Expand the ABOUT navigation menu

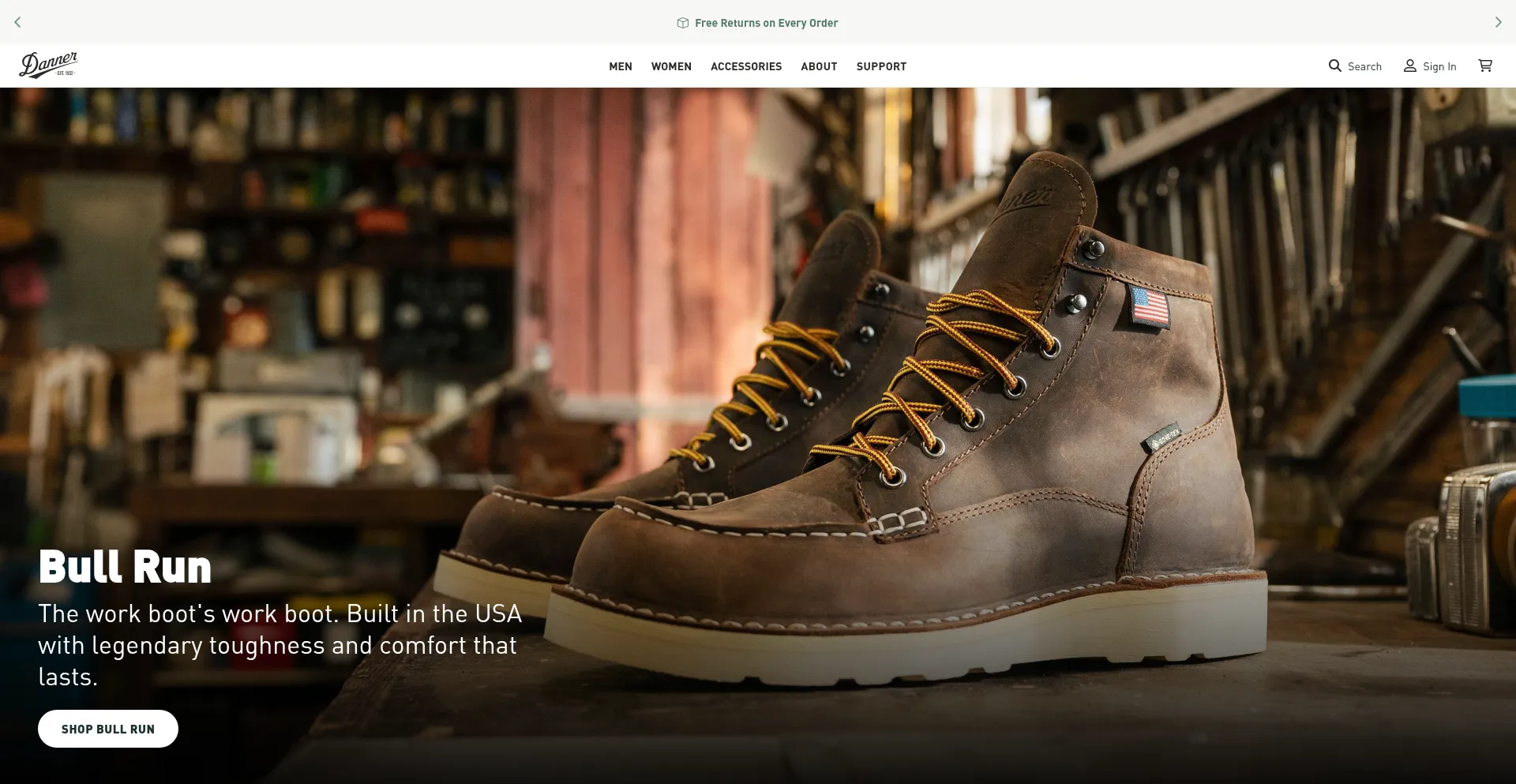click(819, 67)
